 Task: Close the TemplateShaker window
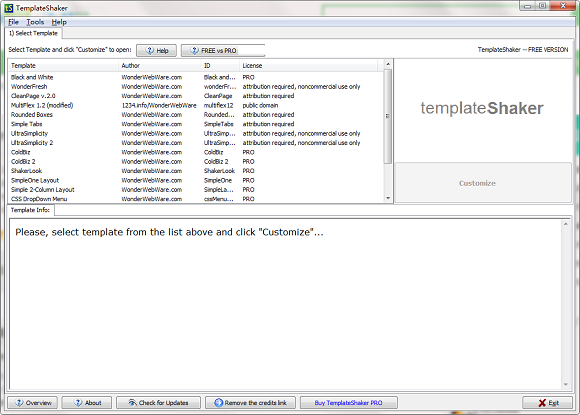coord(563,6)
